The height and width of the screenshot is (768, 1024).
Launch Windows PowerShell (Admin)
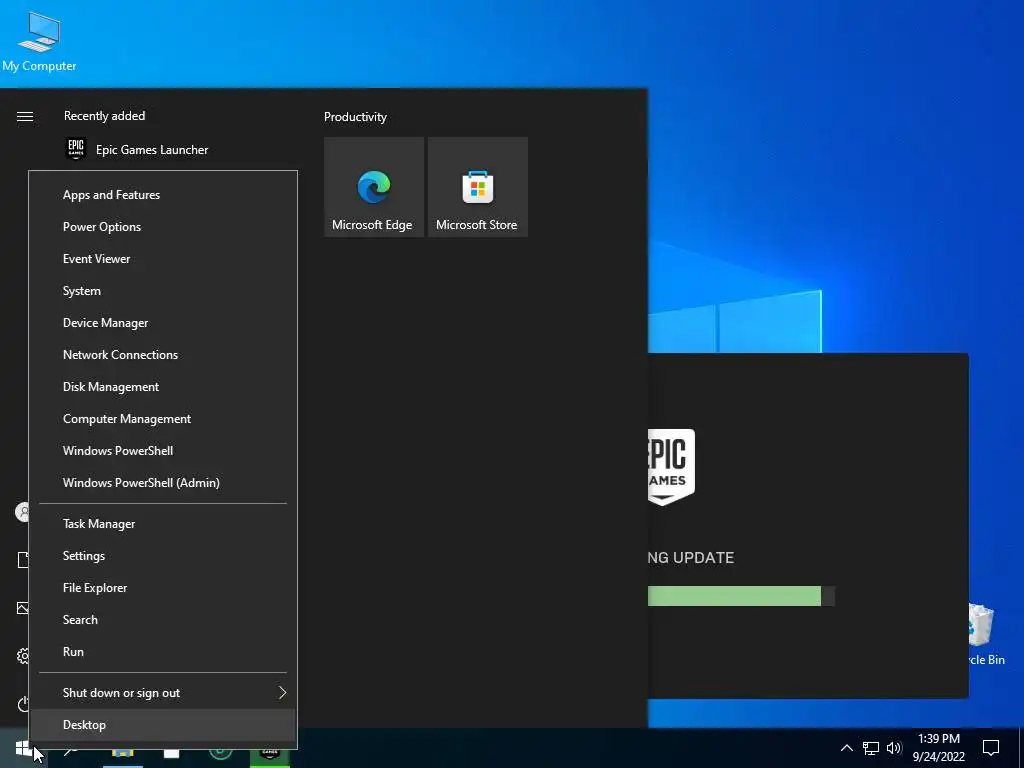pos(163,483)
